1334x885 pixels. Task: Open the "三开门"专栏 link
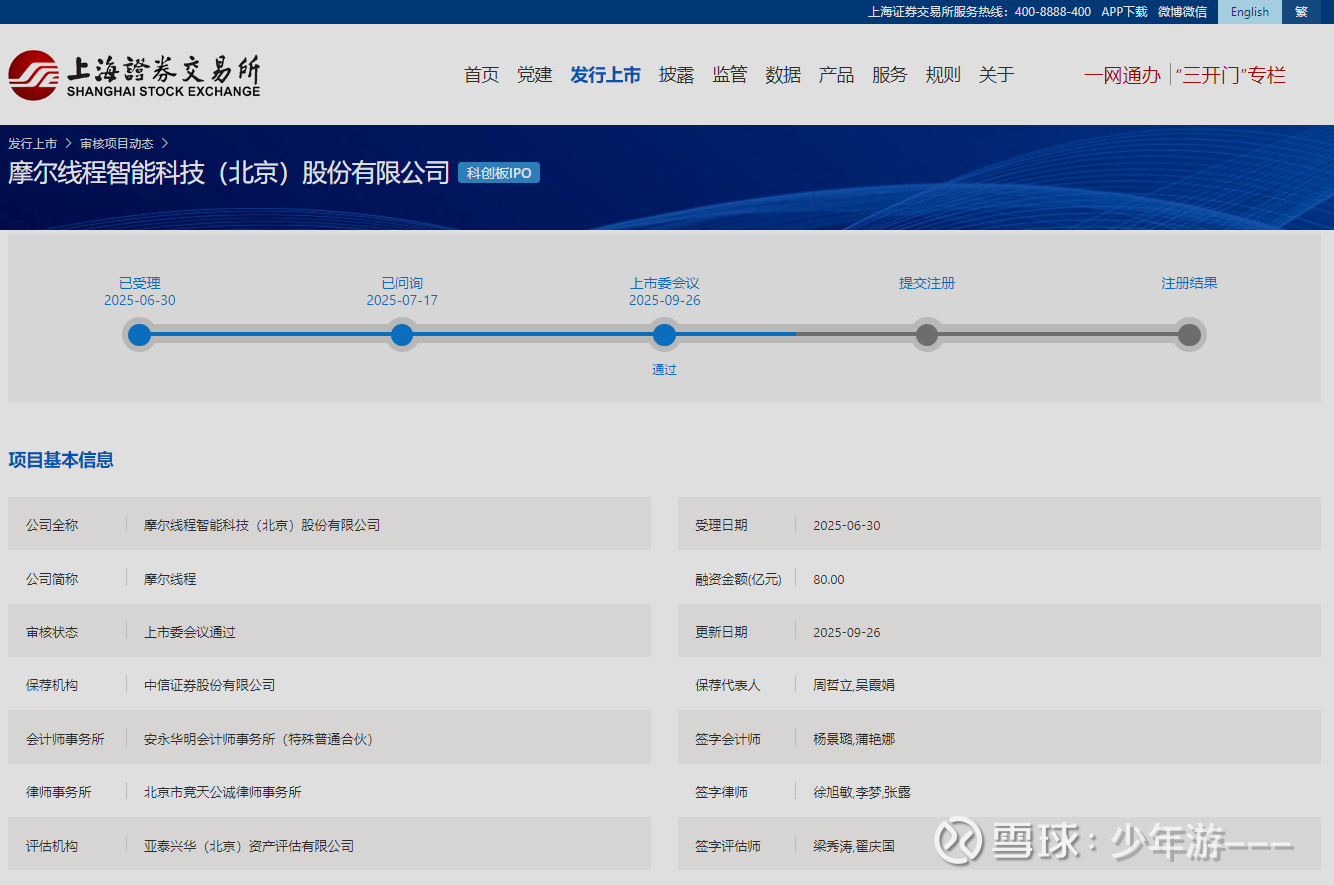pyautogui.click(x=1230, y=75)
